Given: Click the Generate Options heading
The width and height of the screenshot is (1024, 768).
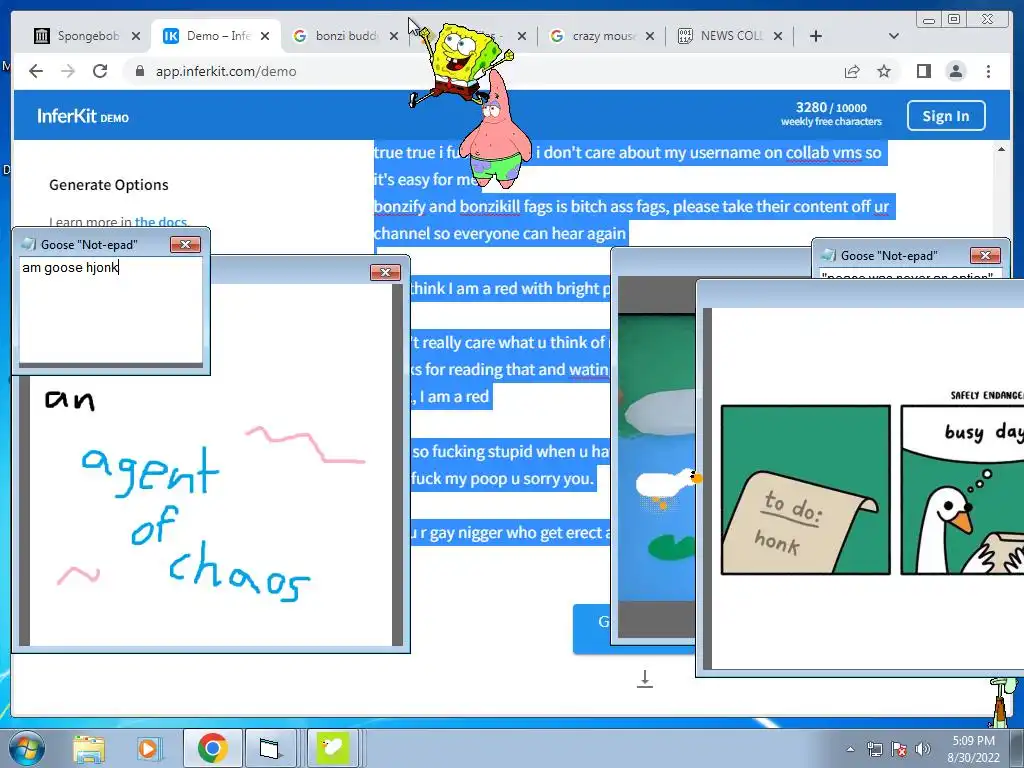Looking at the screenshot, I should click(108, 185).
